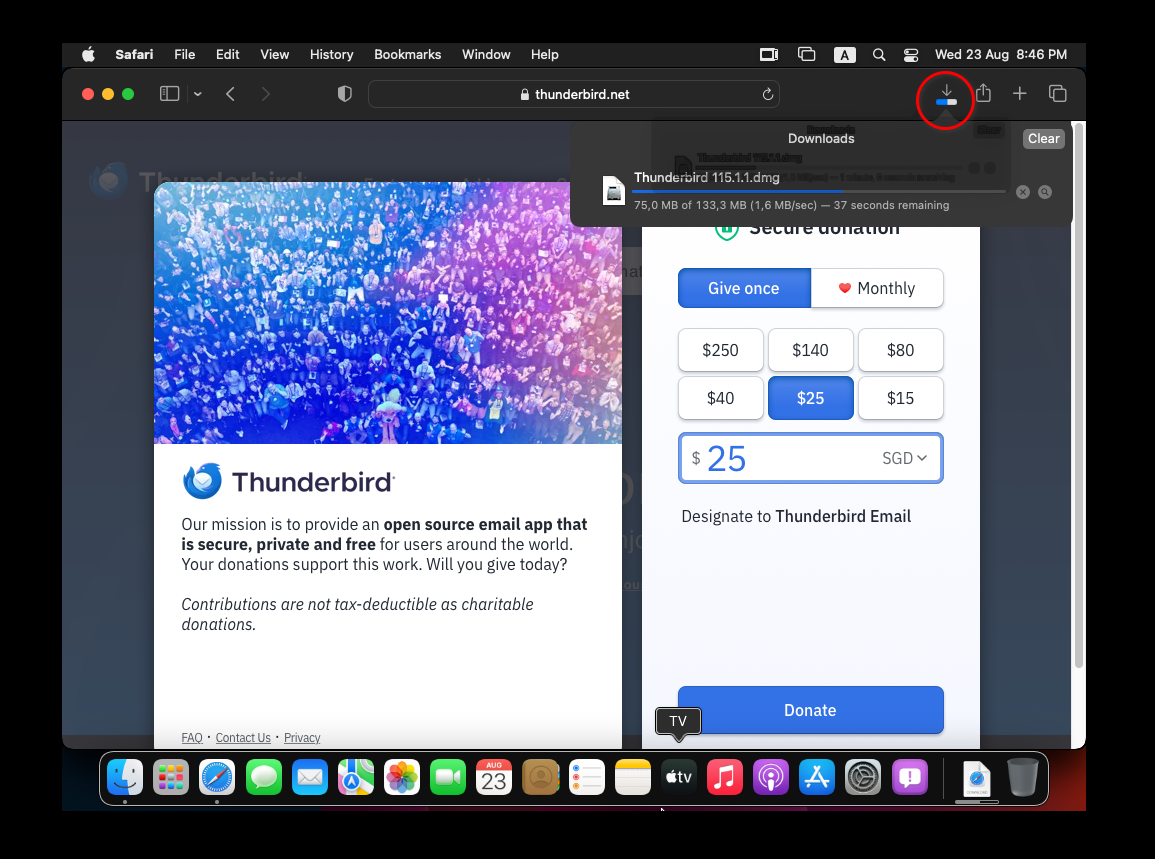Screen dimensions: 1155x859
Task: Cancel the Thunderbird dmg download
Action: [x=1022, y=192]
